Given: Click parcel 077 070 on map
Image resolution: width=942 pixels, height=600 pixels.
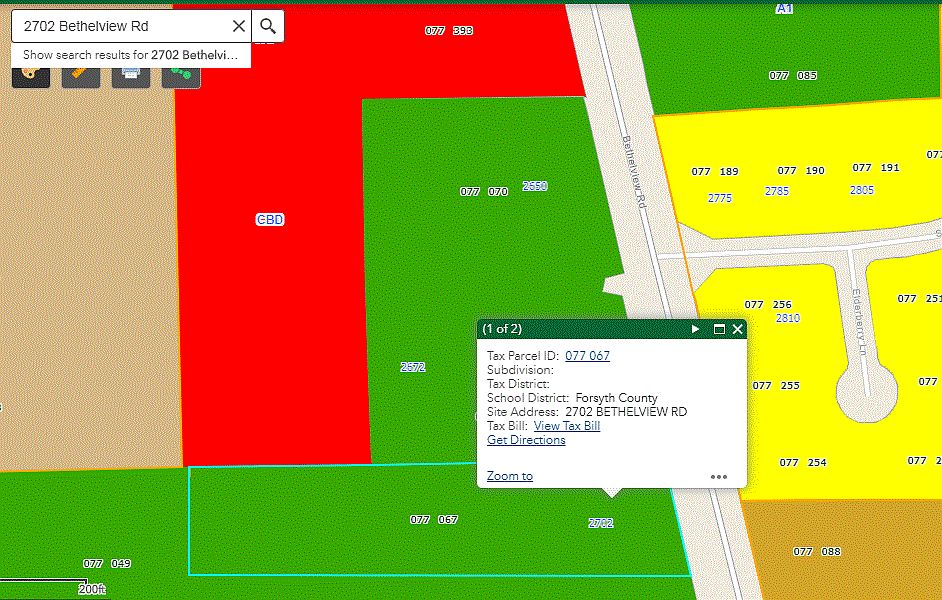Looking at the screenshot, I should click(484, 192).
